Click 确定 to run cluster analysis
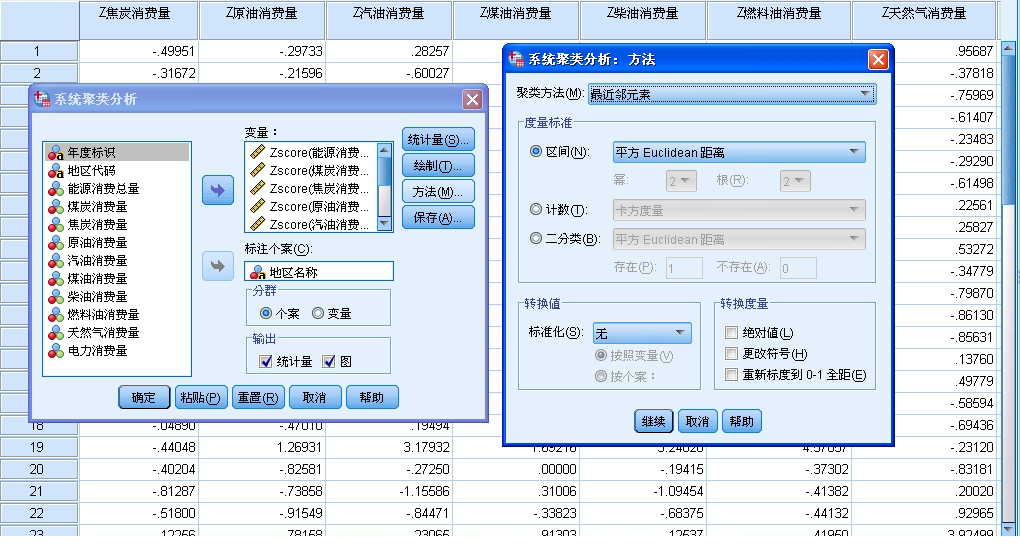 pos(144,398)
